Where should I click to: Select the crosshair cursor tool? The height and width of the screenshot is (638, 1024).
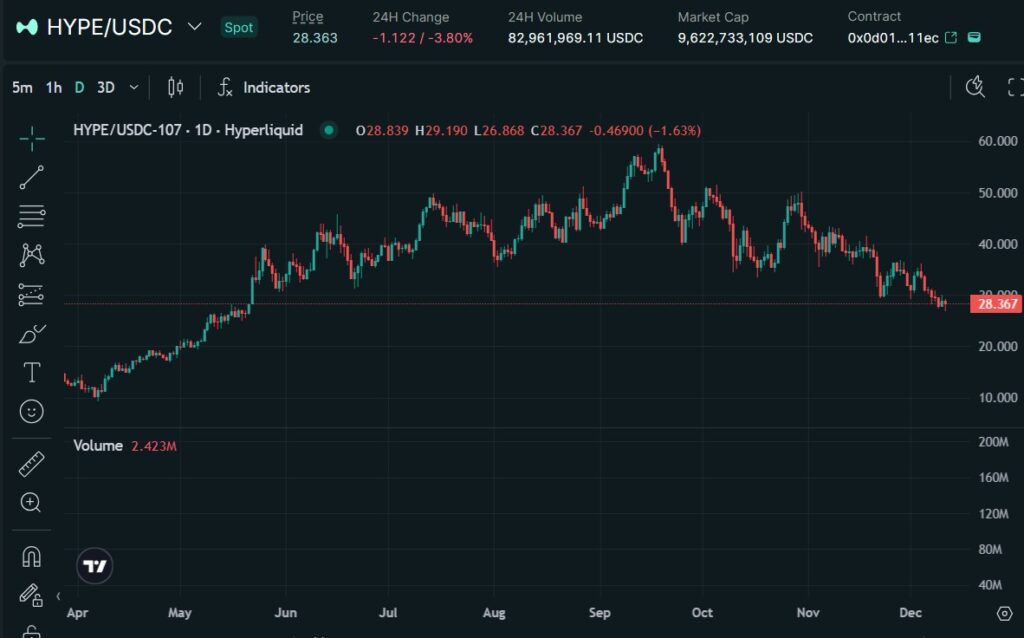(x=32, y=139)
